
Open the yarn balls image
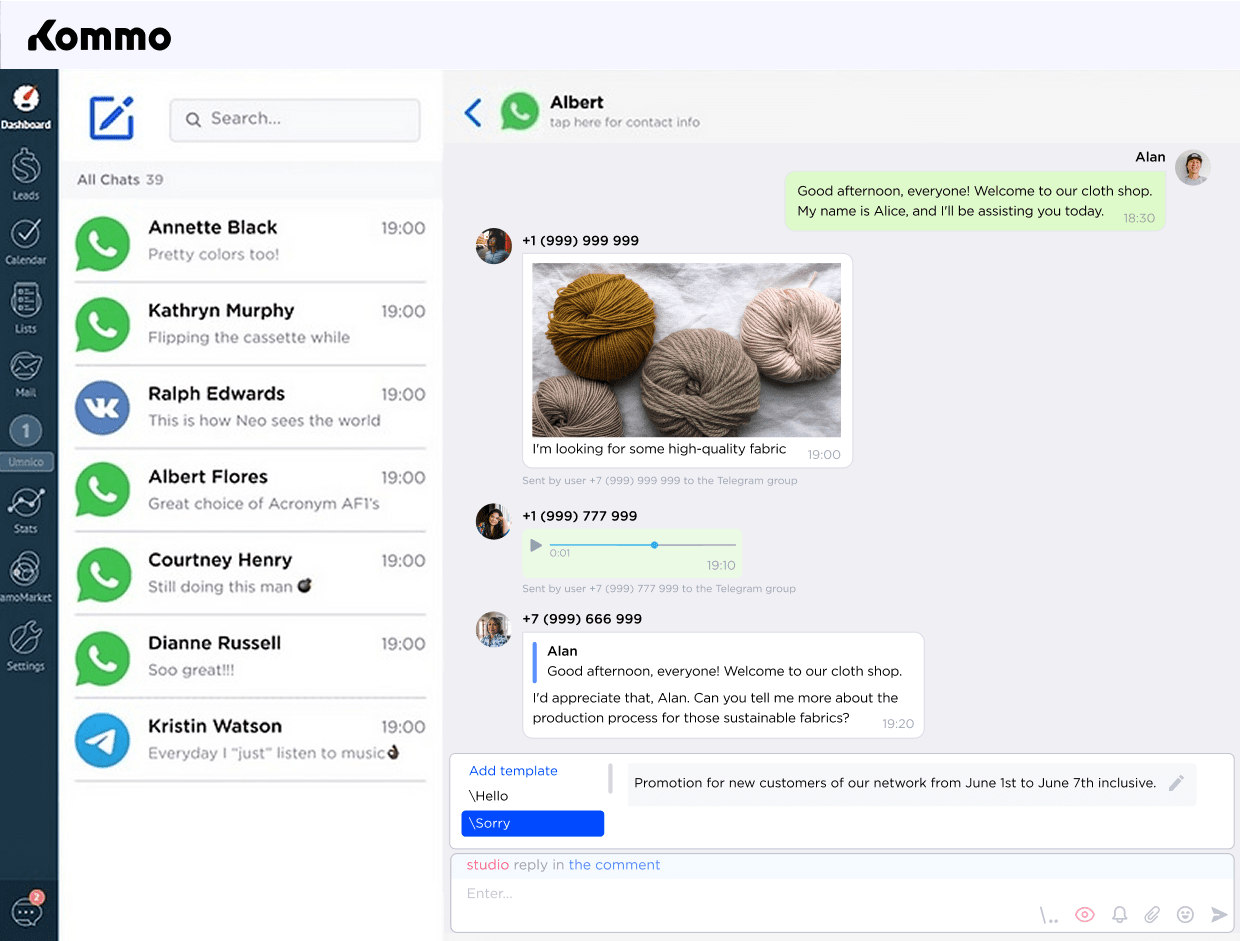coord(686,350)
